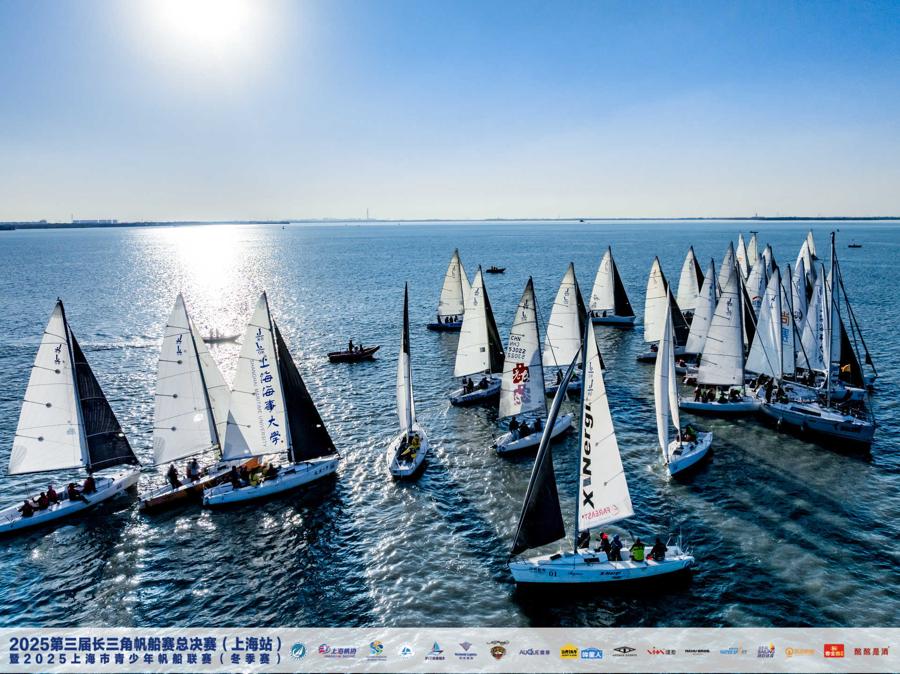900x674 pixels.
Task: Click the leftmost sailboat's white mainsail
Action: click(x=47, y=400)
